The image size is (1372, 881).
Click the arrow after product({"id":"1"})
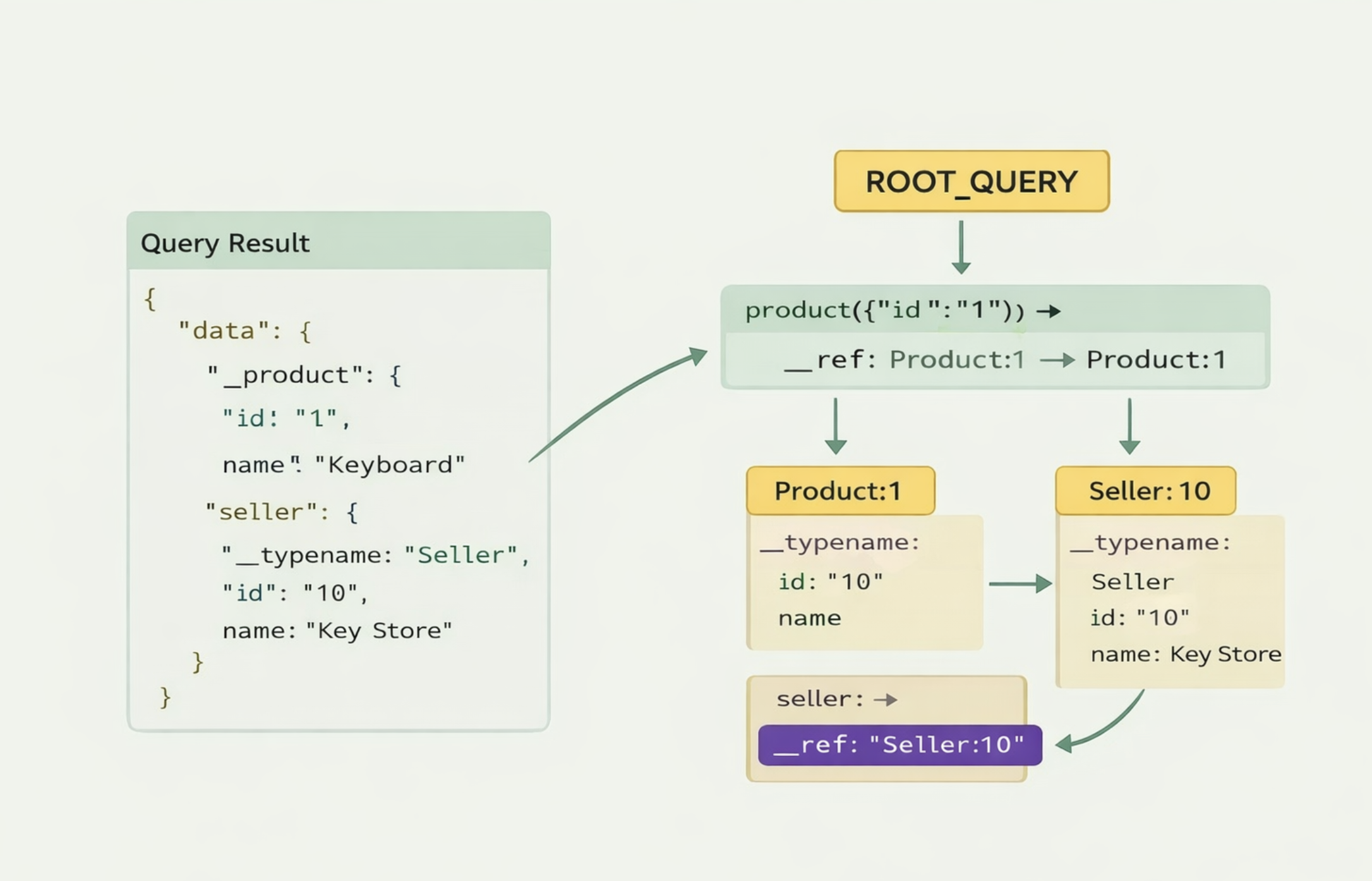1049,311
